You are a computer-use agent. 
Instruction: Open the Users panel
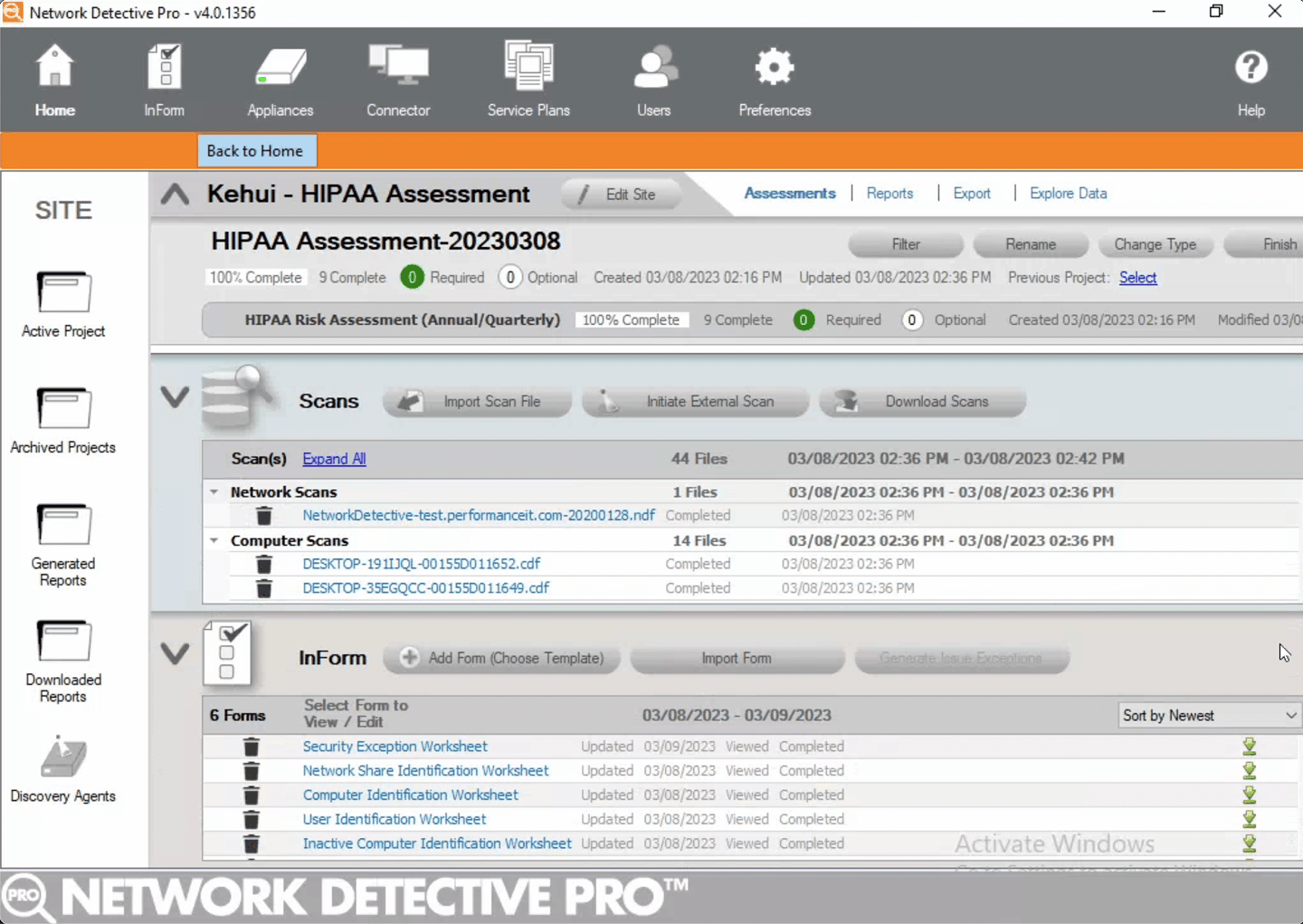653,79
